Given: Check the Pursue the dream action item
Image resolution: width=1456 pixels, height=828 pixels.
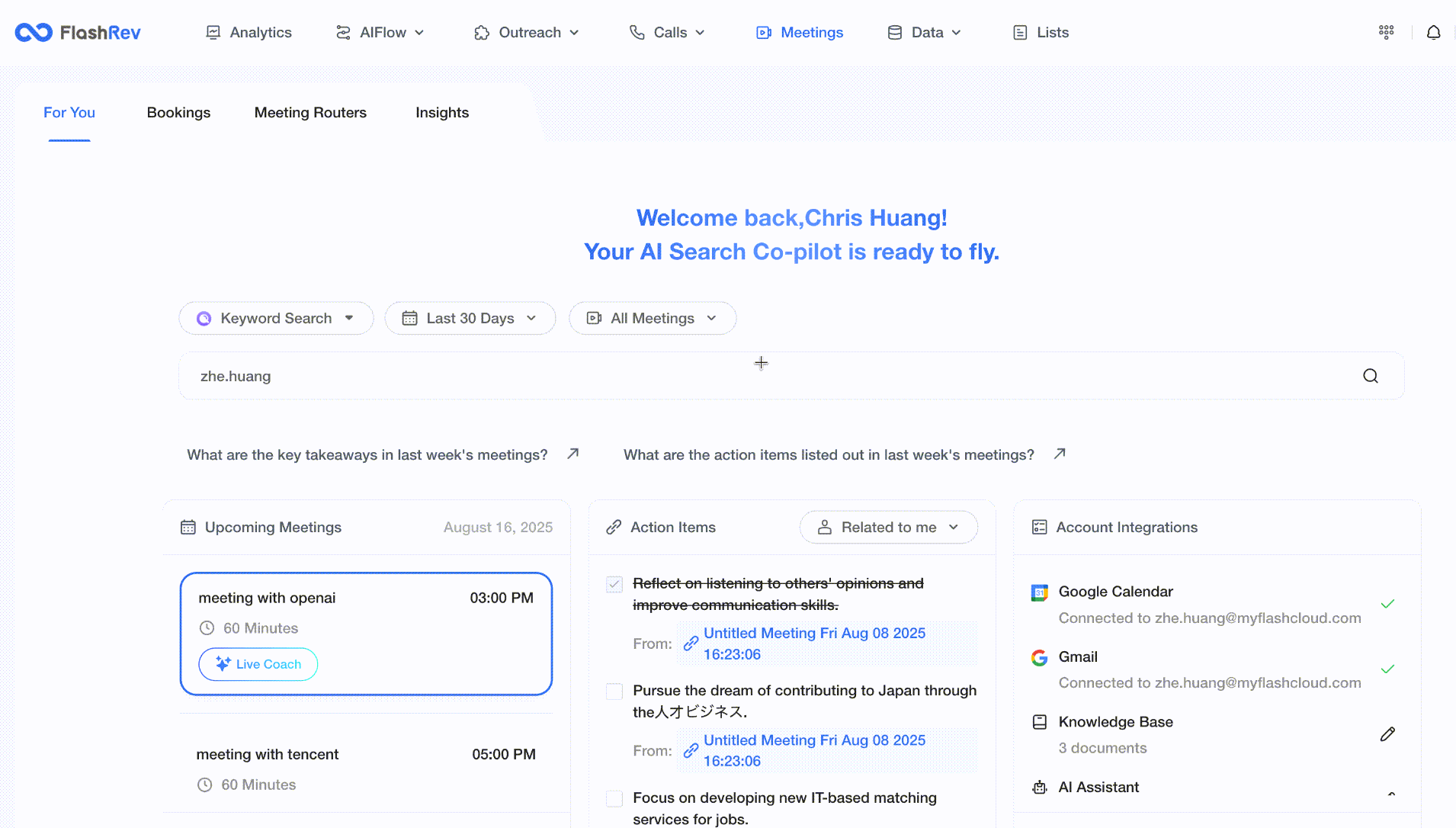Looking at the screenshot, I should (614, 692).
